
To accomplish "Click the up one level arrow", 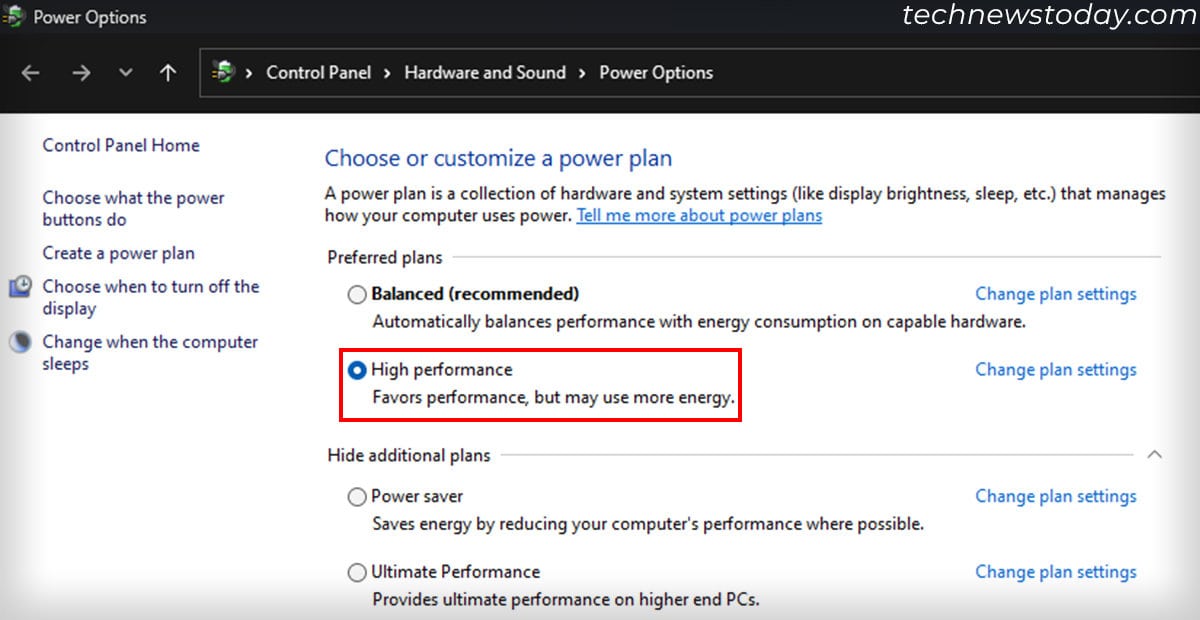I will (x=168, y=73).
